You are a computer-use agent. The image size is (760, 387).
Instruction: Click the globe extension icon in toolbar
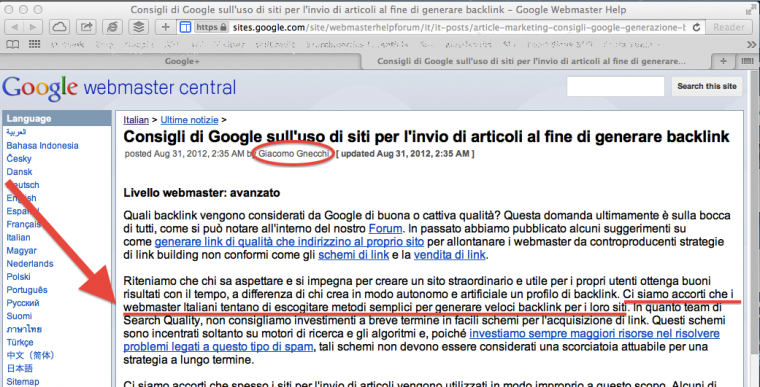[112, 27]
